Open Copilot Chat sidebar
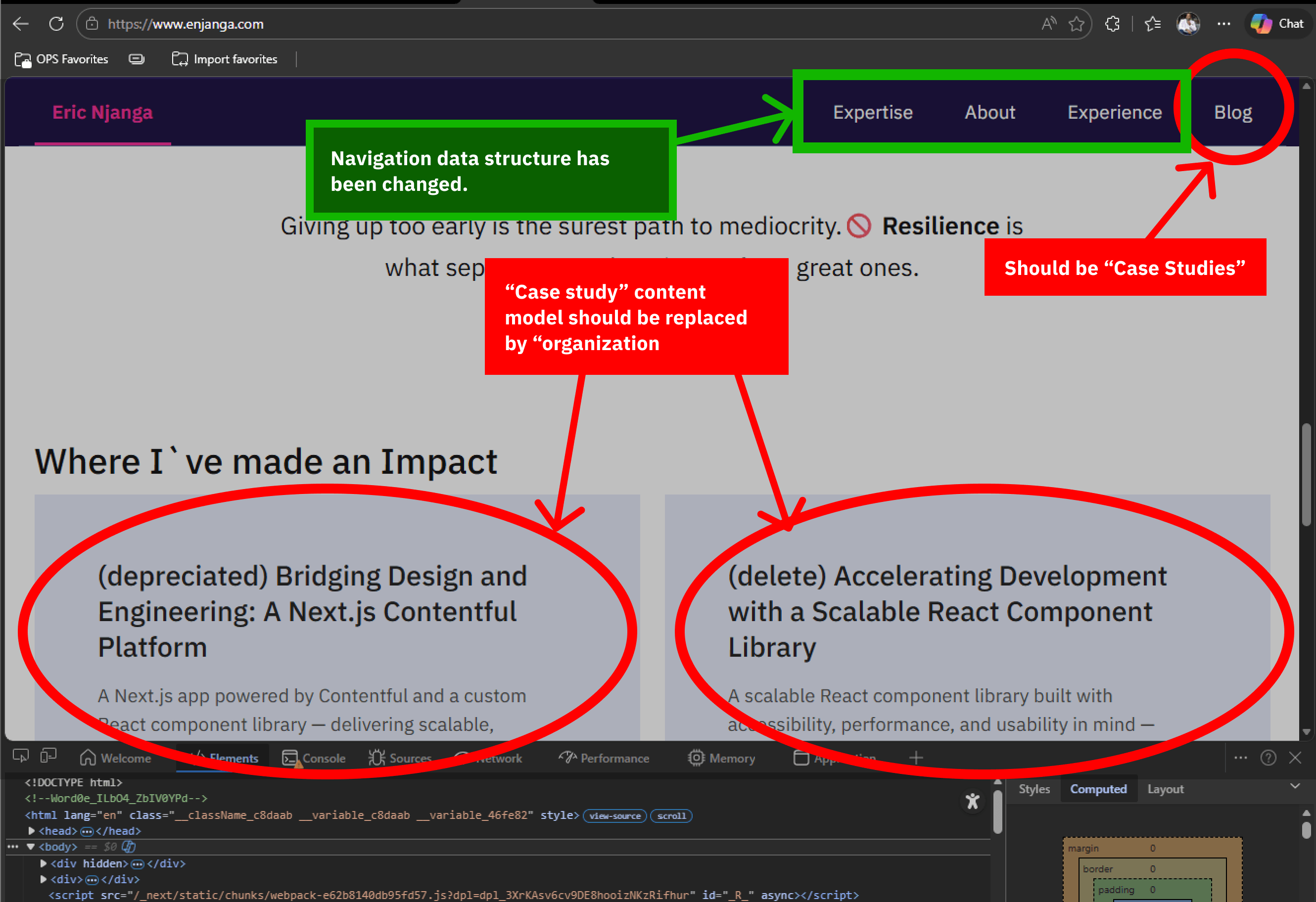This screenshot has height=902, width=1316. point(1278,24)
